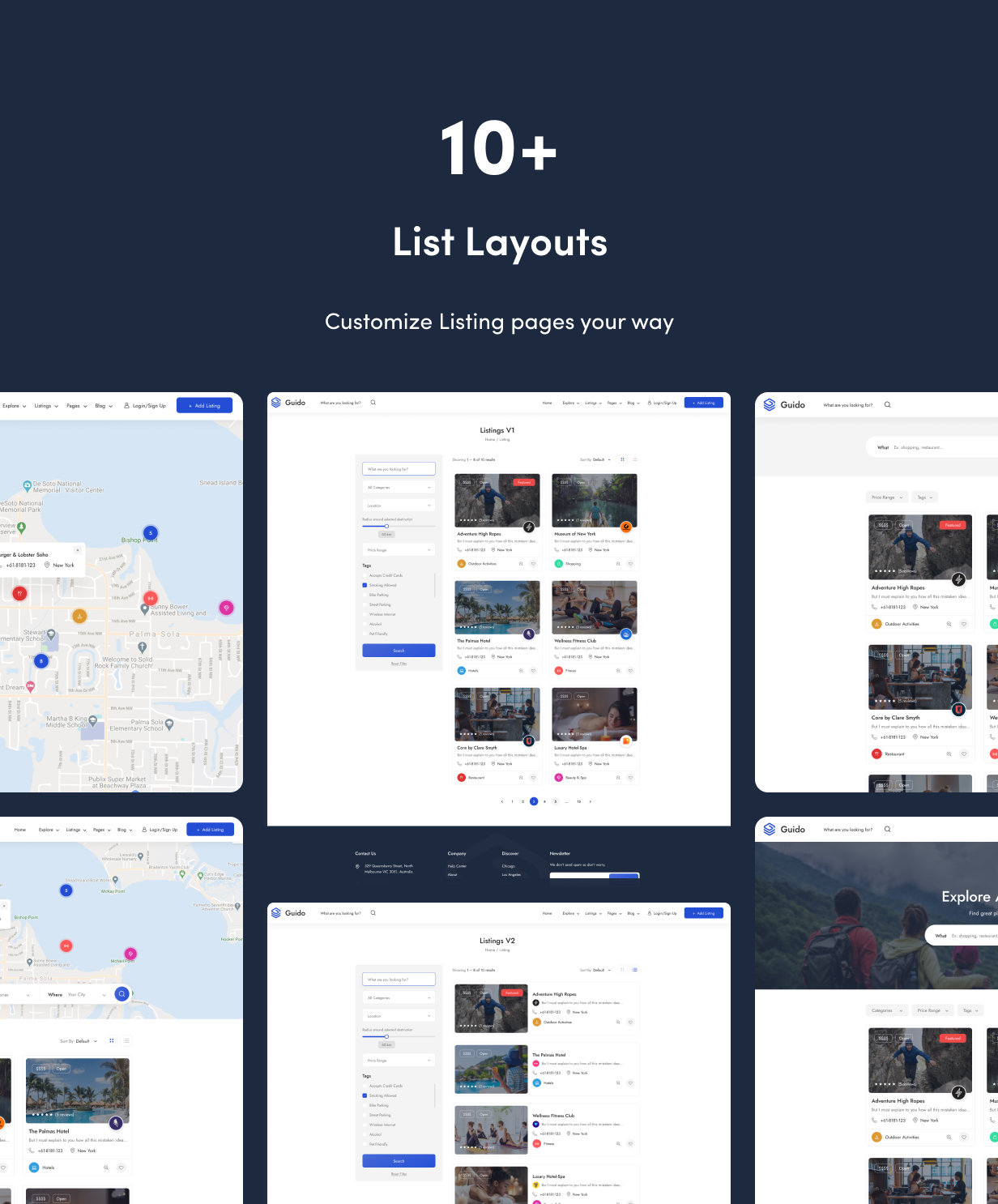Open the Explore menu in Listings V1 navbar
Image resolution: width=998 pixels, height=1204 pixels.
(x=570, y=403)
